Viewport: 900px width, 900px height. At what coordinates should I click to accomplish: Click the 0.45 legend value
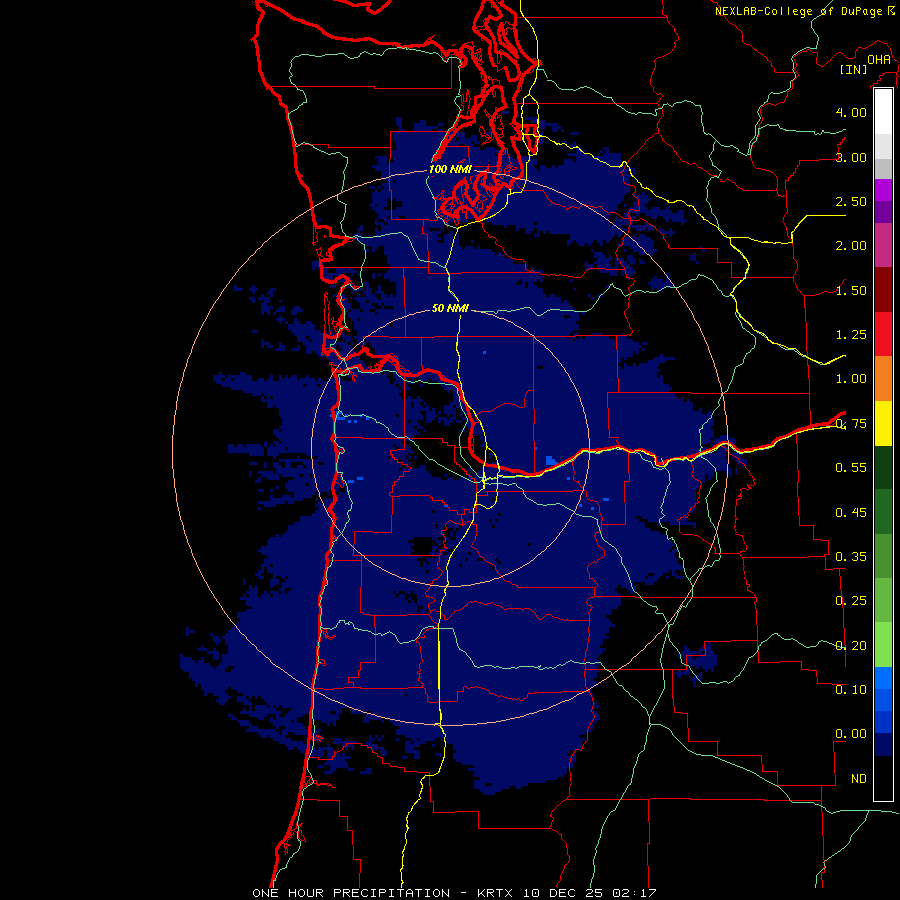851,513
